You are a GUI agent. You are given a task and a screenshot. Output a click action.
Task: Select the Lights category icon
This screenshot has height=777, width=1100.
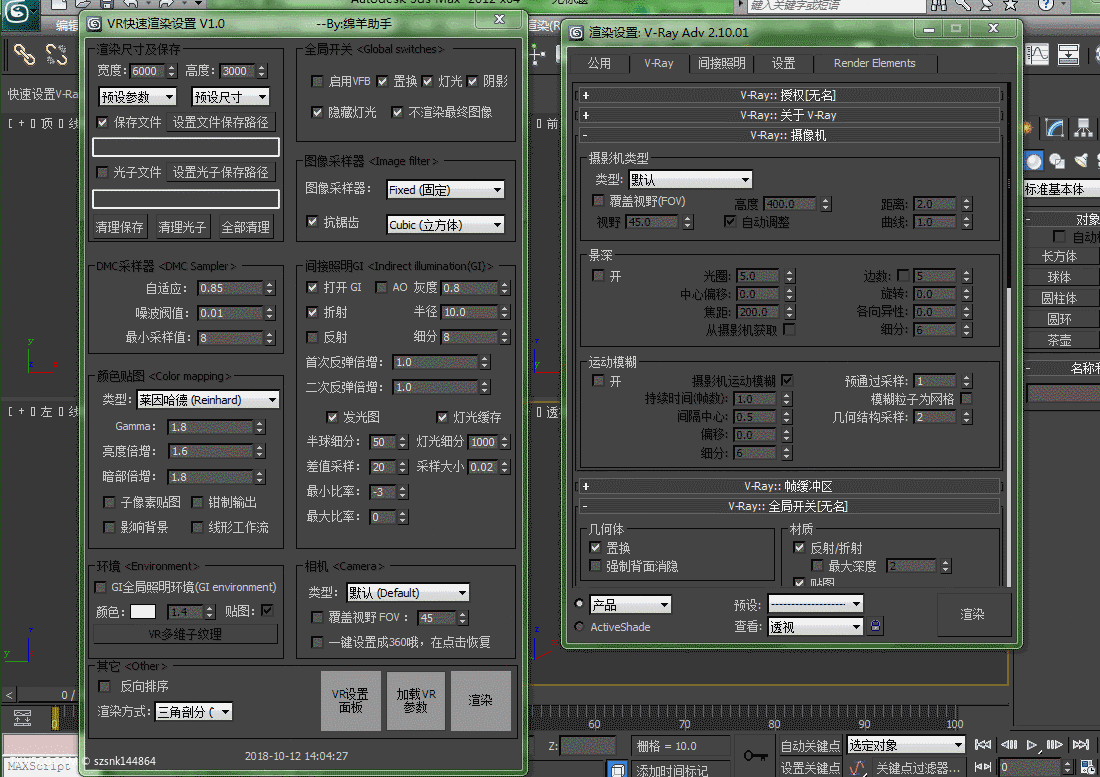(x=1081, y=161)
